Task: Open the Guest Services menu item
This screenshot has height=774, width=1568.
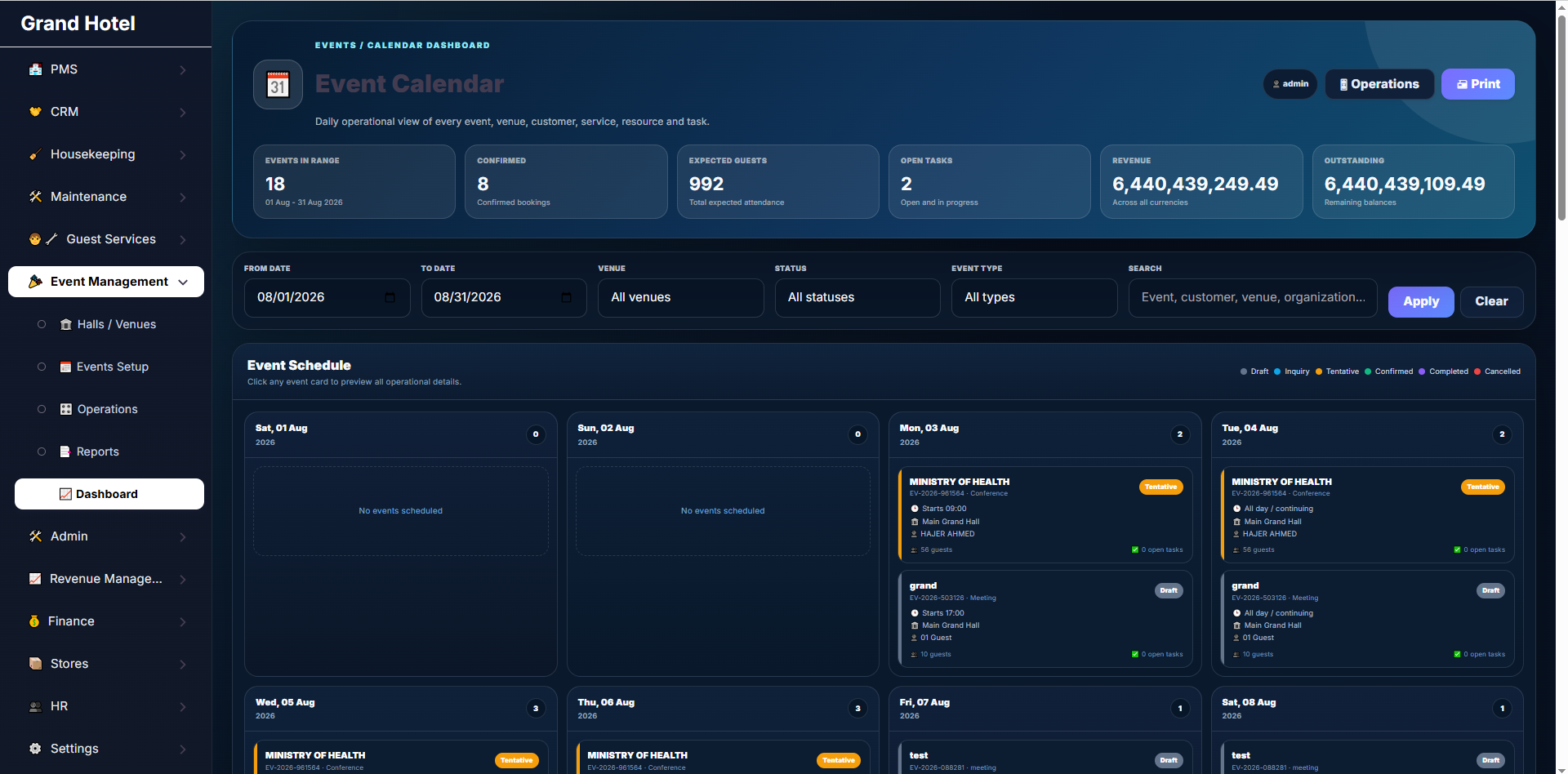Action: coord(106,239)
